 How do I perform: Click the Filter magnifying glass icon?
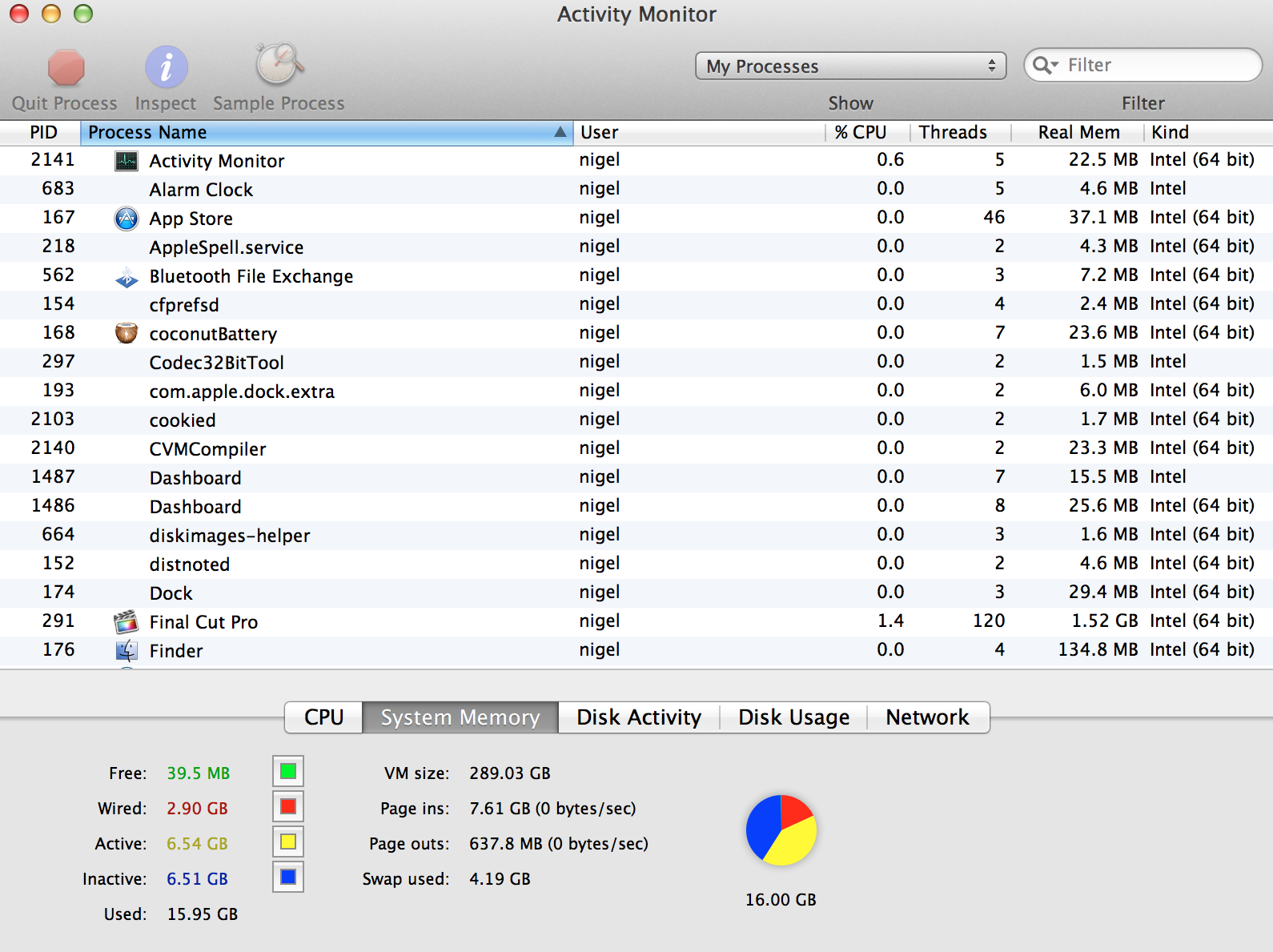[x=1045, y=65]
